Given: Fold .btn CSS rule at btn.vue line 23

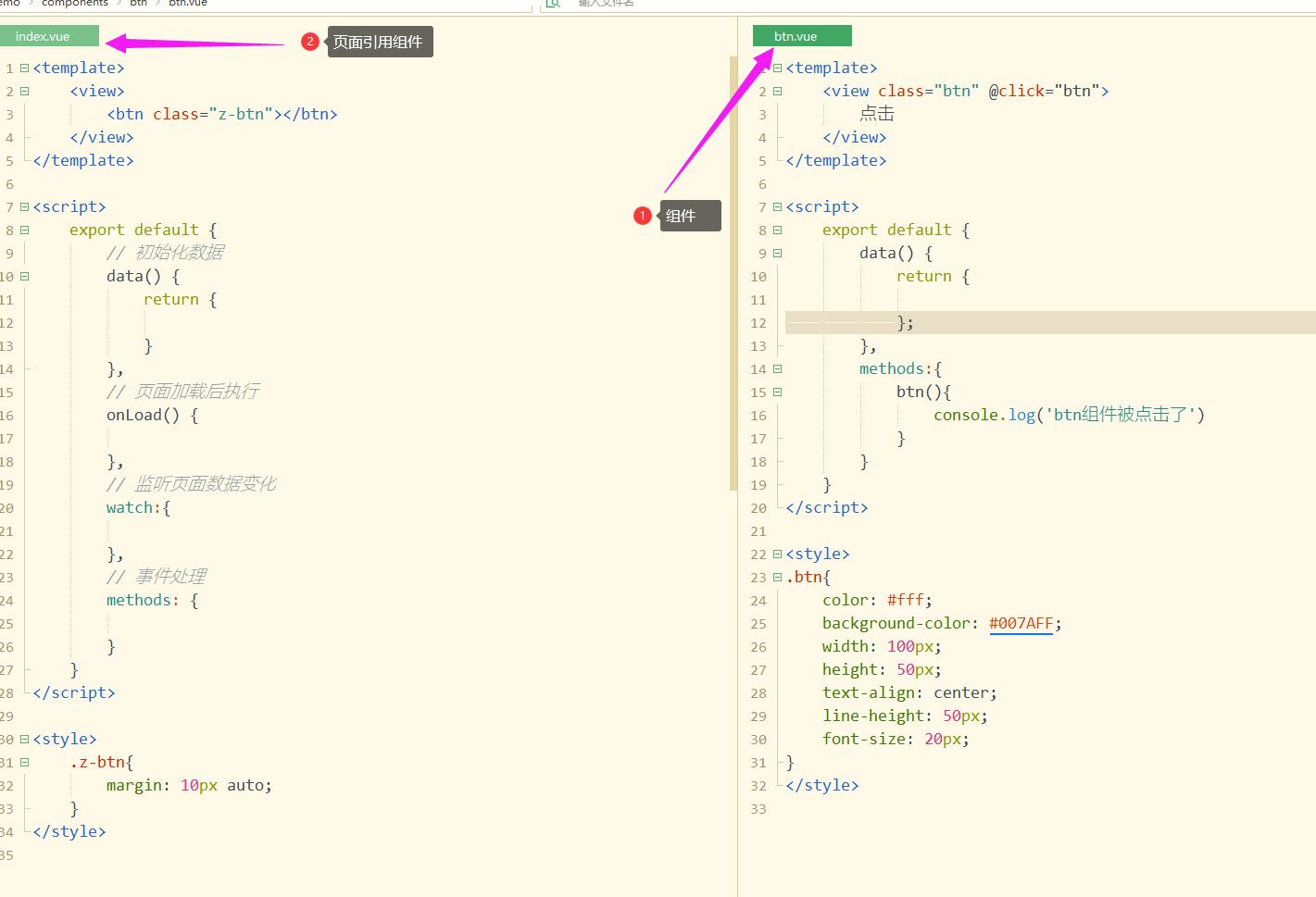Looking at the screenshot, I should tap(777, 577).
